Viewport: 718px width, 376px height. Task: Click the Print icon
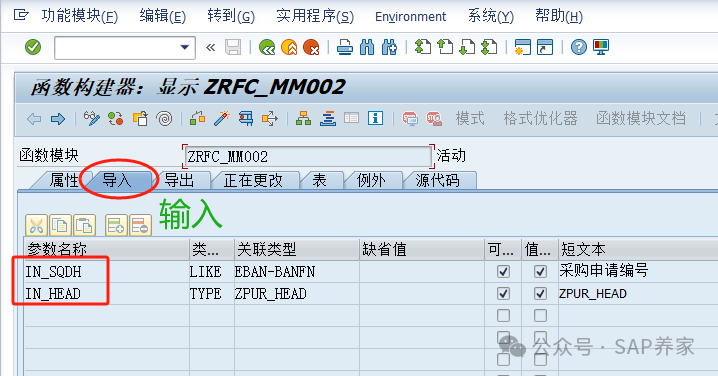pyautogui.click(x=344, y=47)
